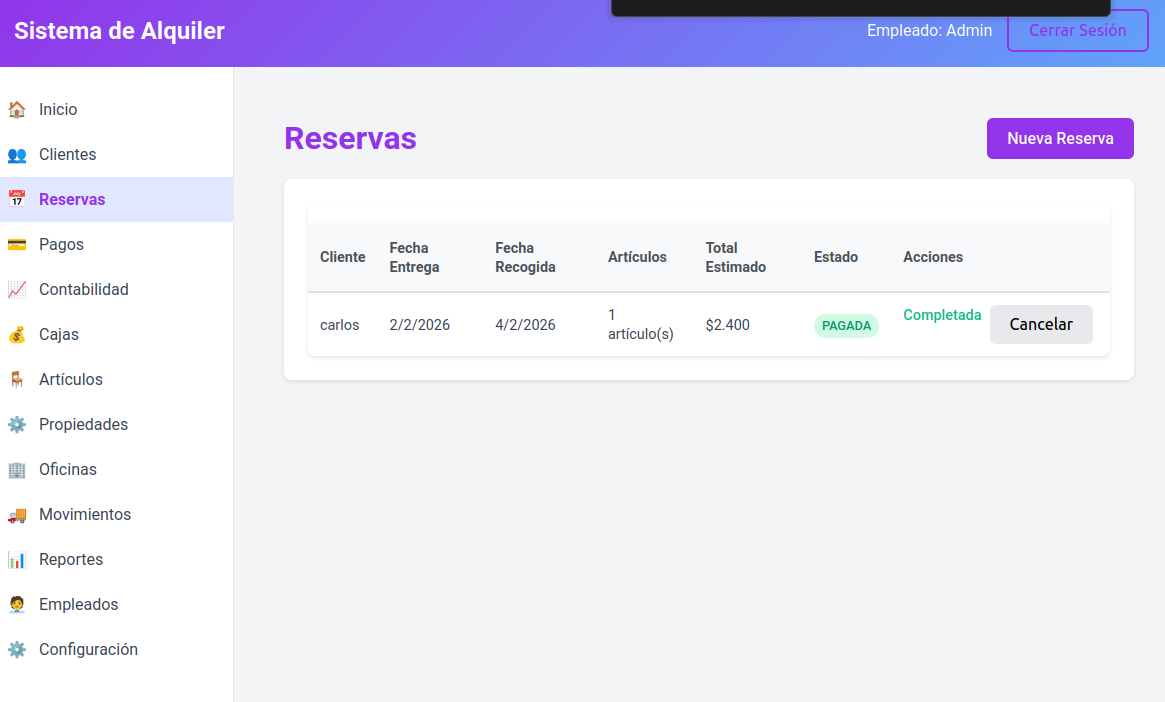Click the money bag icon beside Cajas
The width and height of the screenshot is (1165, 702).
coord(17,334)
